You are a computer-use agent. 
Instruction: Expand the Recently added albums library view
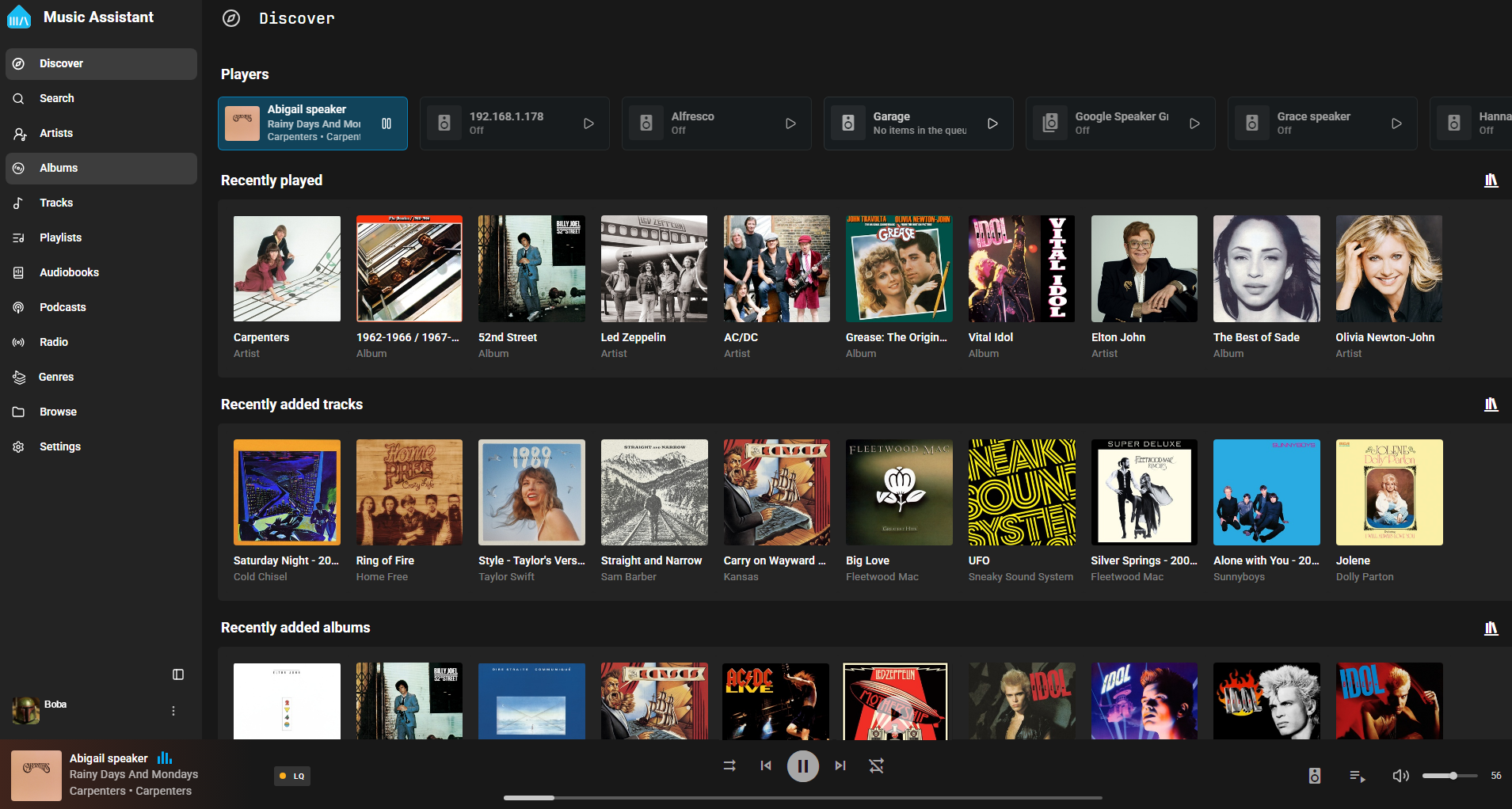tap(1491, 628)
